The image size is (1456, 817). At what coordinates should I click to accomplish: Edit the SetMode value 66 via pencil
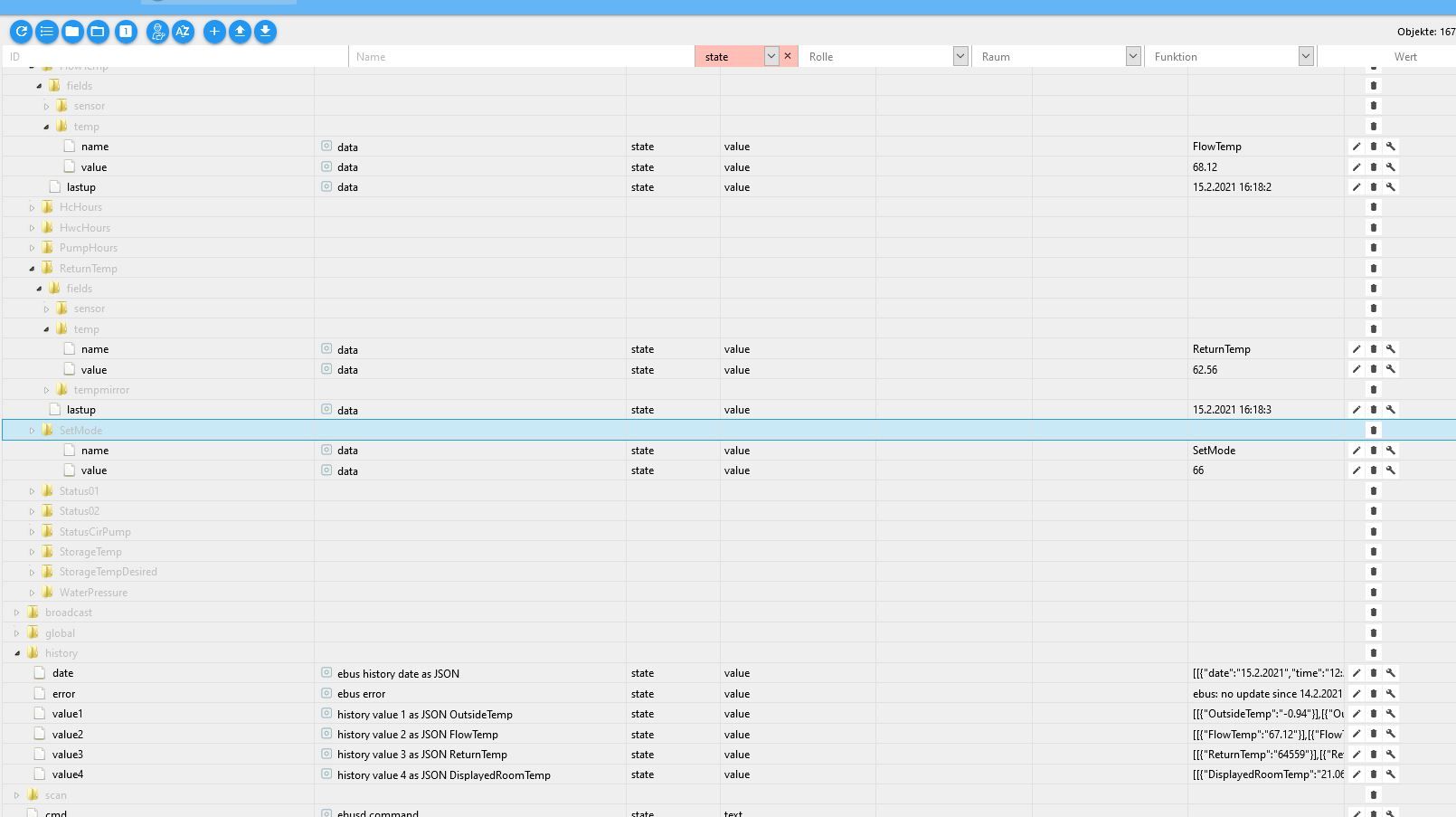1356,470
